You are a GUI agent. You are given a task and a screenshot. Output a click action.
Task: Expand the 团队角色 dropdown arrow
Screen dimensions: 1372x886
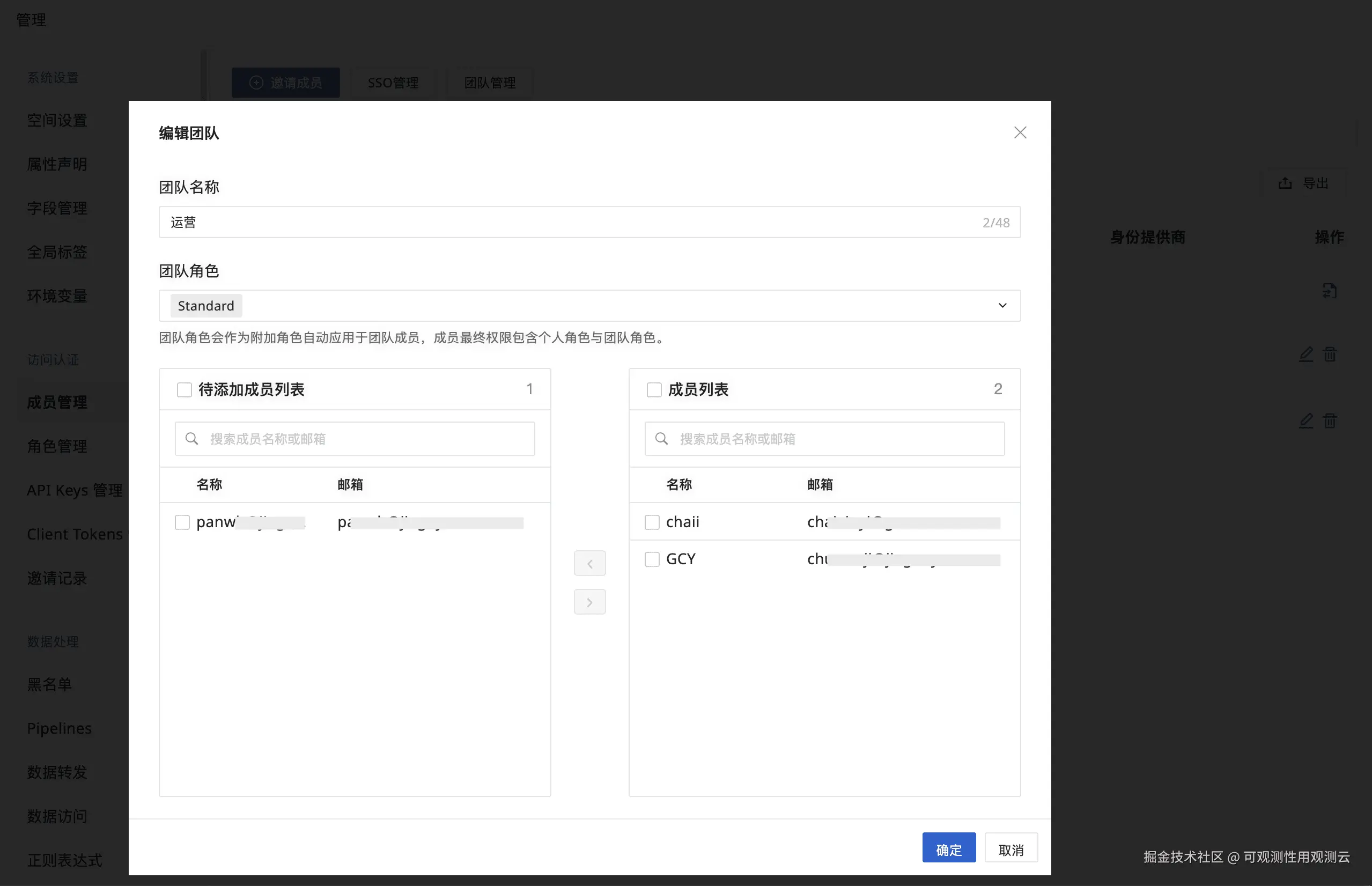(x=1002, y=306)
